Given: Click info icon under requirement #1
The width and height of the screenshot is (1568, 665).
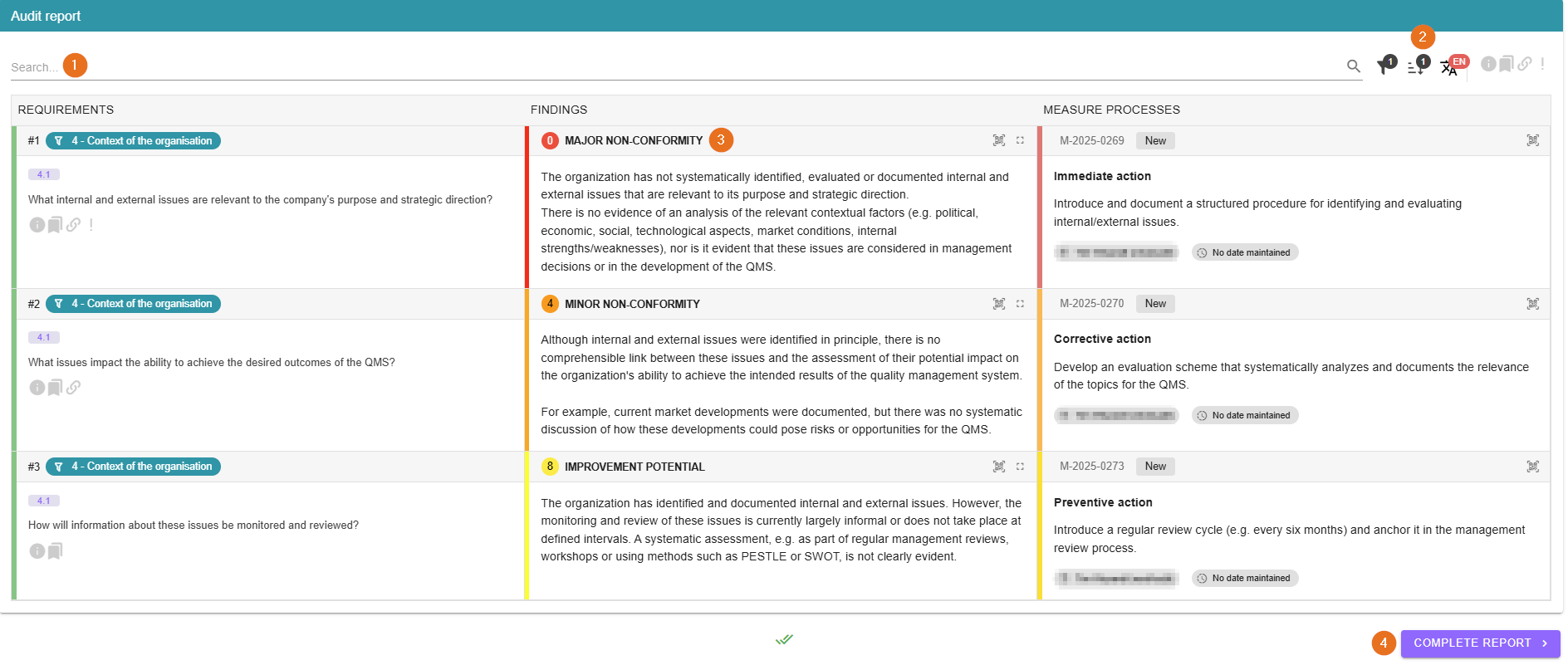Looking at the screenshot, I should click(x=37, y=225).
